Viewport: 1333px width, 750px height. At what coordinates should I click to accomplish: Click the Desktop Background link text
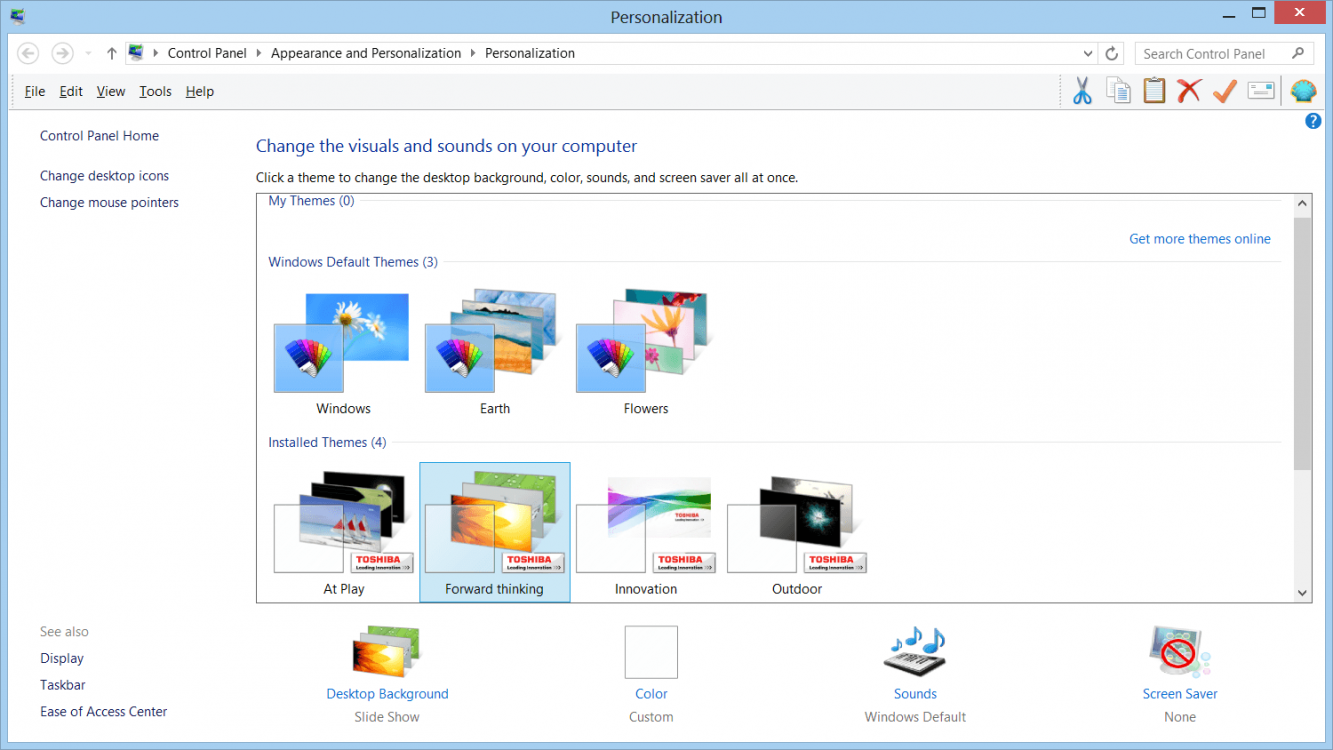387,693
